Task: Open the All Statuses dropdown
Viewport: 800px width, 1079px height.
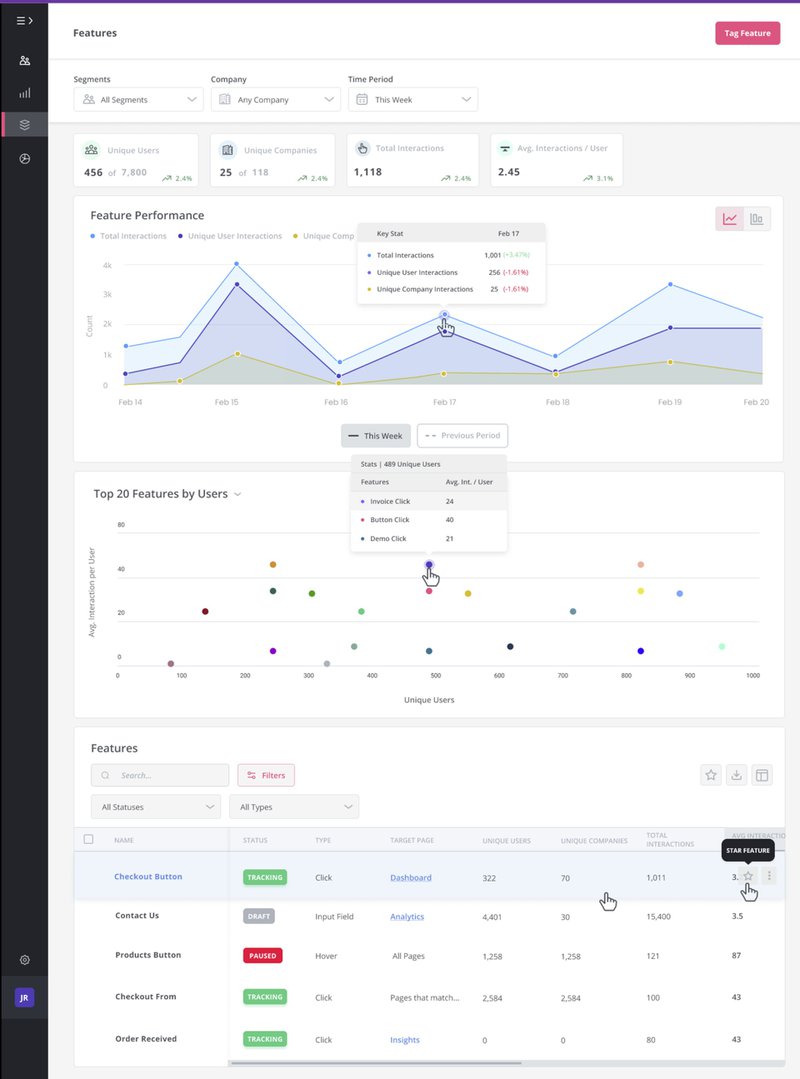Action: (x=155, y=806)
